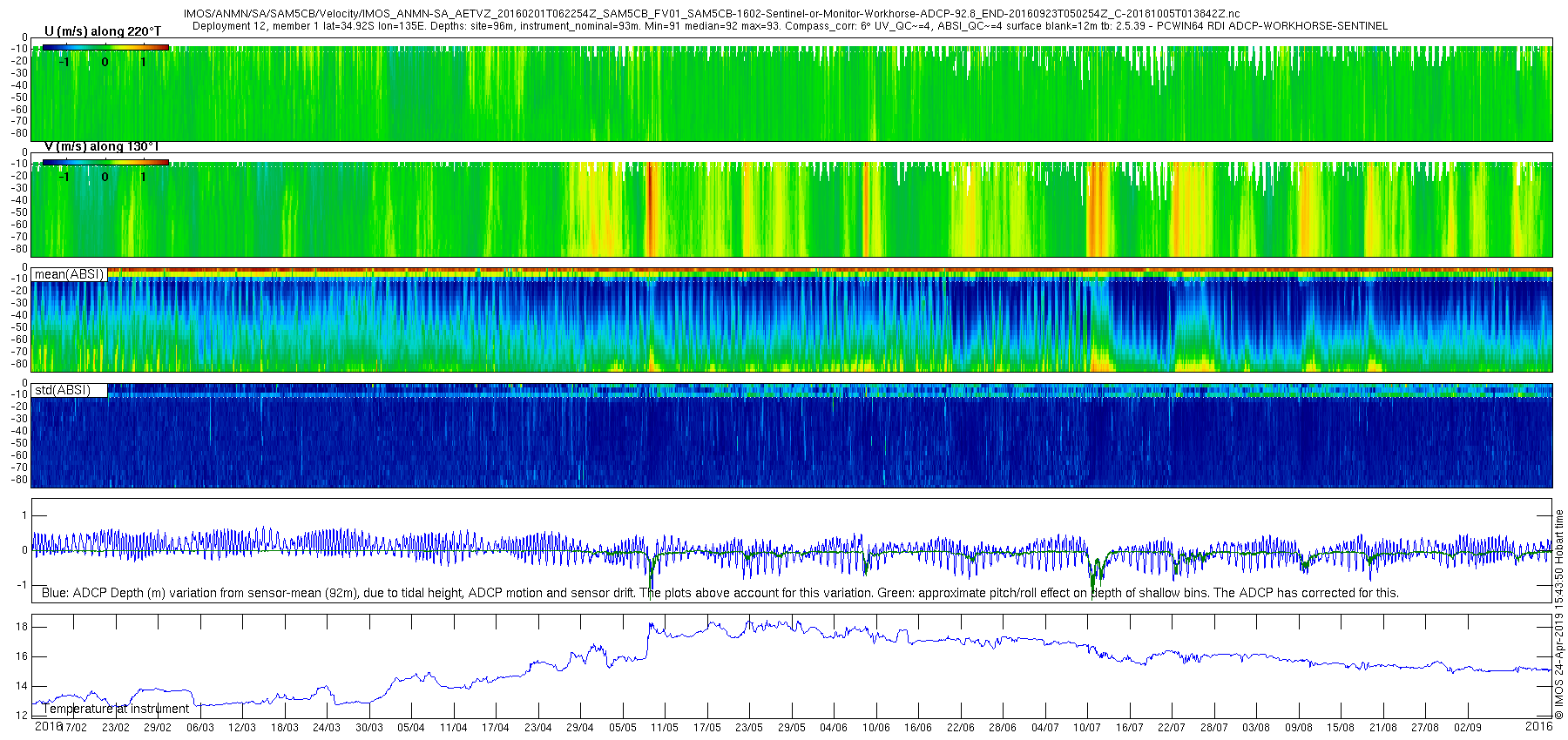Click the -1 tick on the depth-variation axis
Screen dimensions: 1568x740
23,585
